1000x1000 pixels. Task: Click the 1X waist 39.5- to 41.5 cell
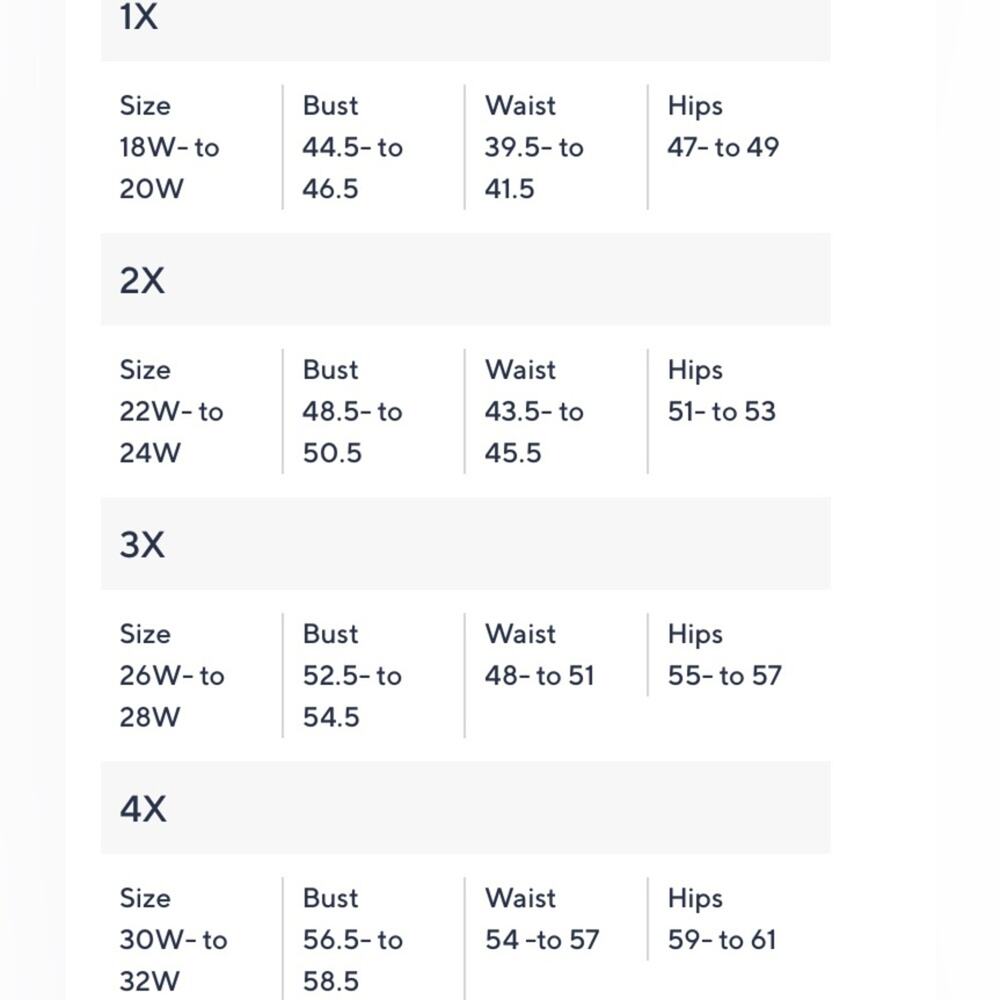click(534, 168)
